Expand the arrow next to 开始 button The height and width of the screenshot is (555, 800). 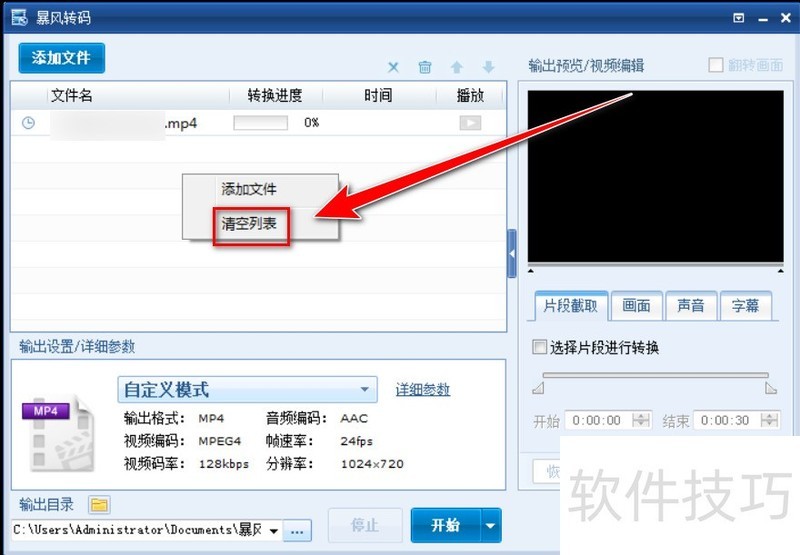pos(490,525)
